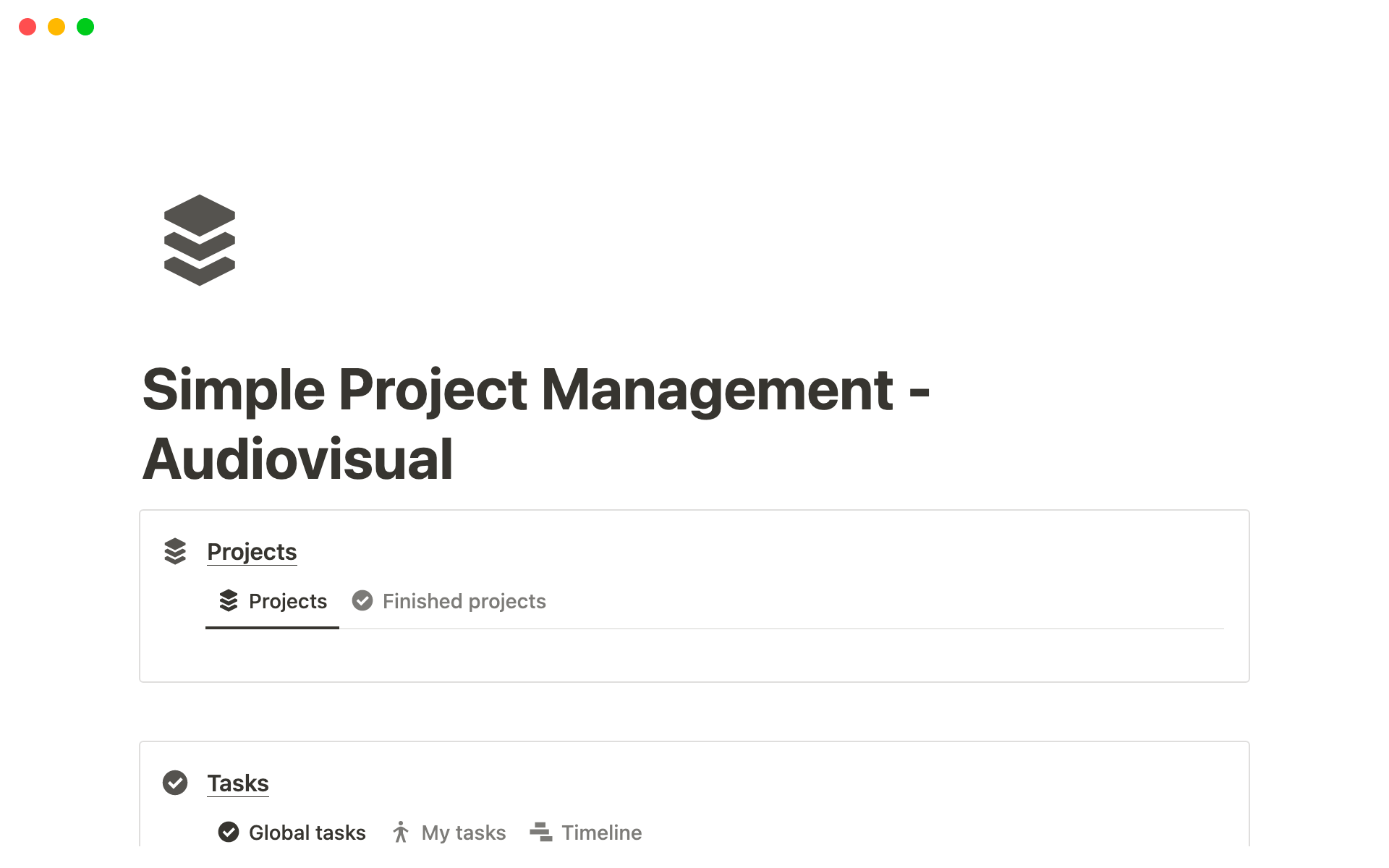Click the layers icon on Projects tab

[229, 600]
